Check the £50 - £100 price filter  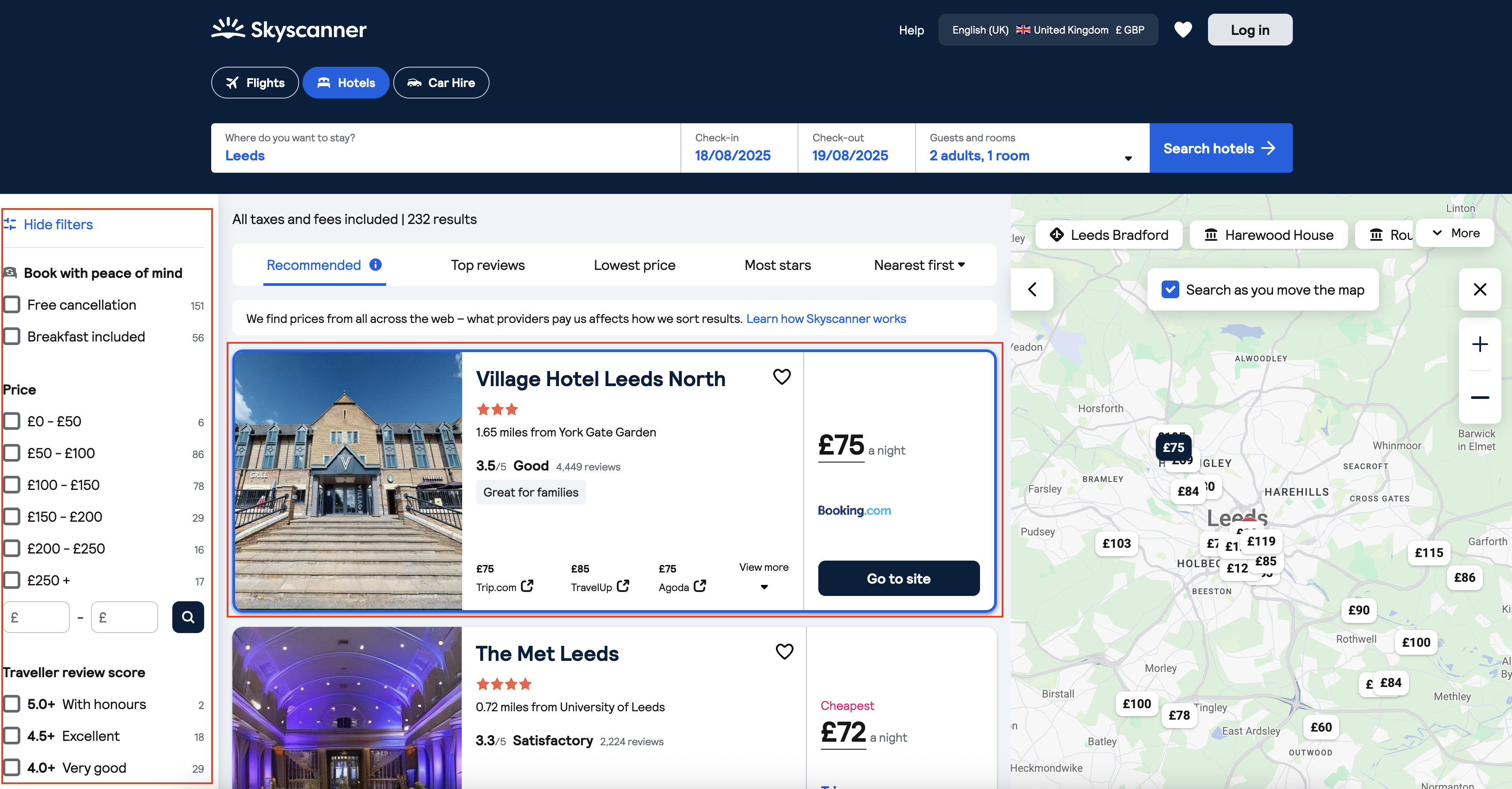point(12,453)
